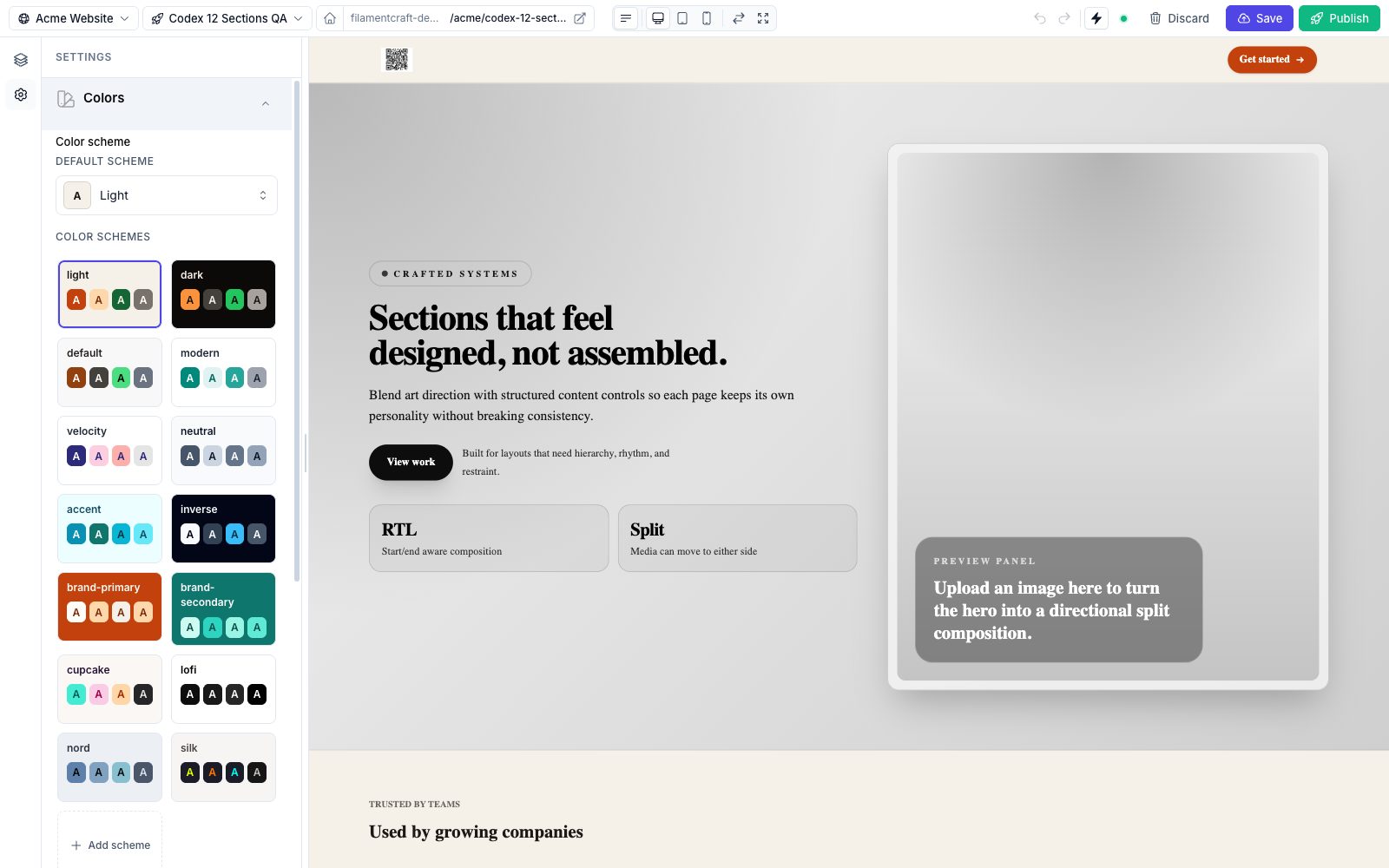Add a new color scheme

coord(110,845)
